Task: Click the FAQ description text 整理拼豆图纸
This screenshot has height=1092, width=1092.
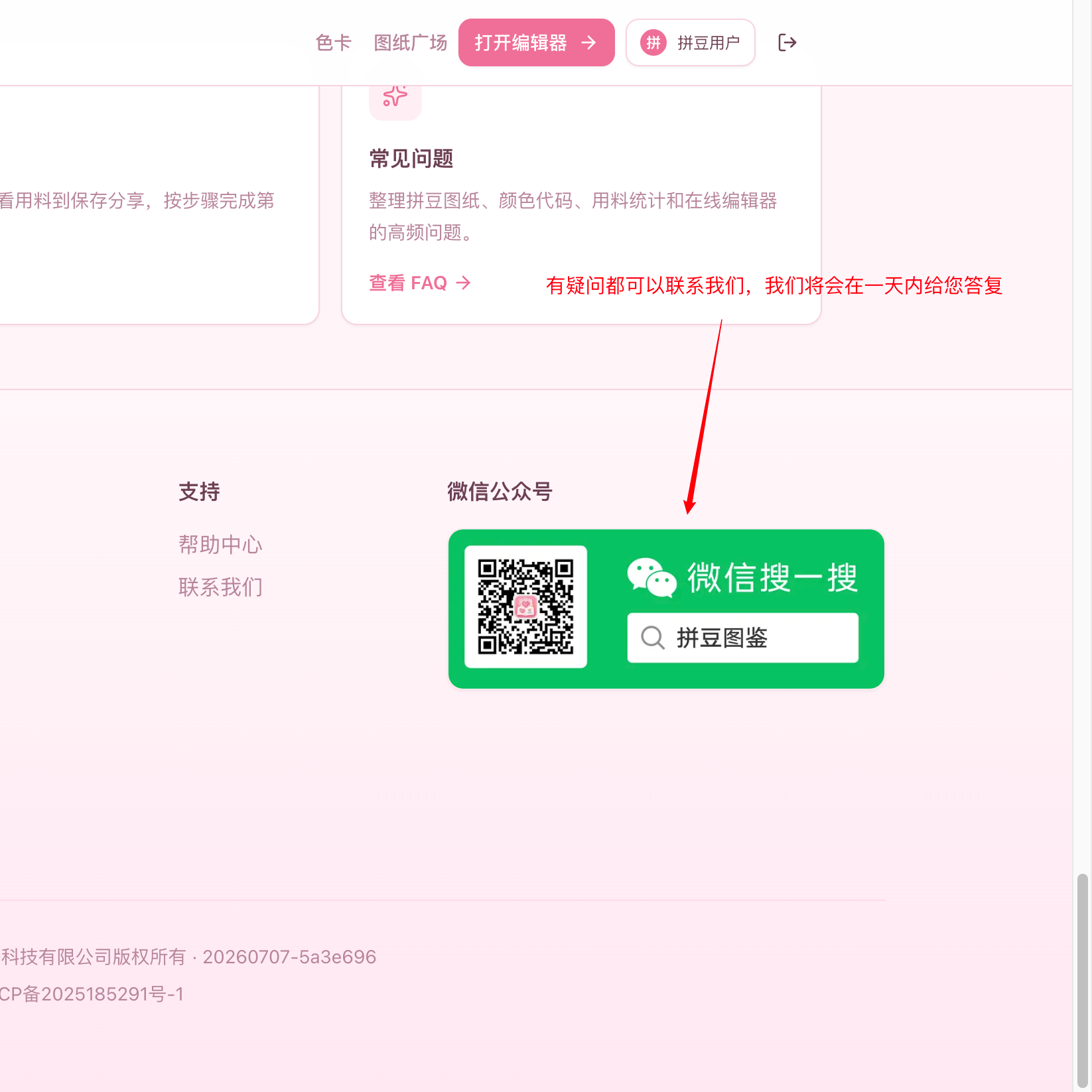Action: 573,216
